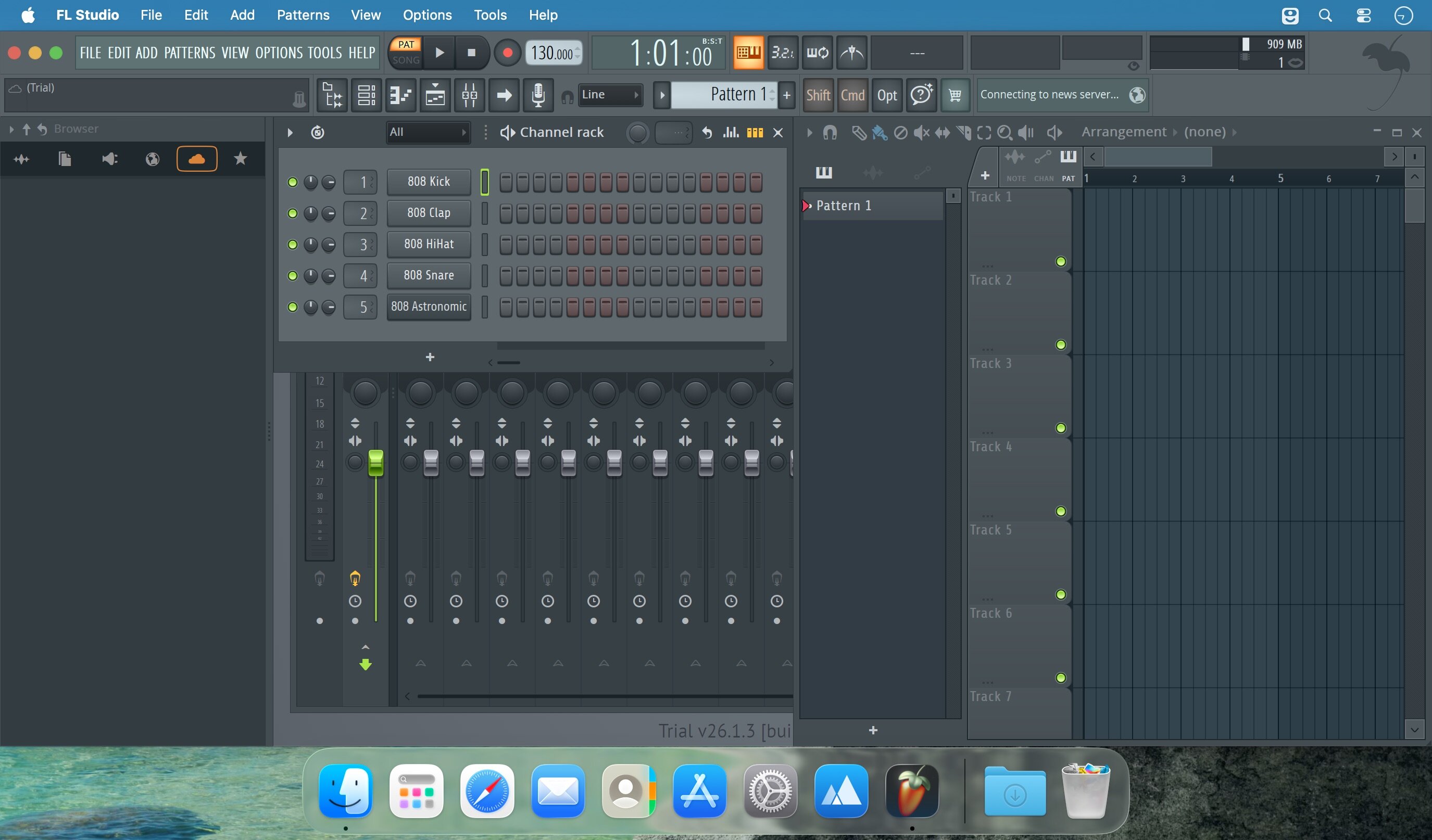This screenshot has width=1432, height=840.
Task: Open the Channel rack options arrow
Action: (290, 133)
